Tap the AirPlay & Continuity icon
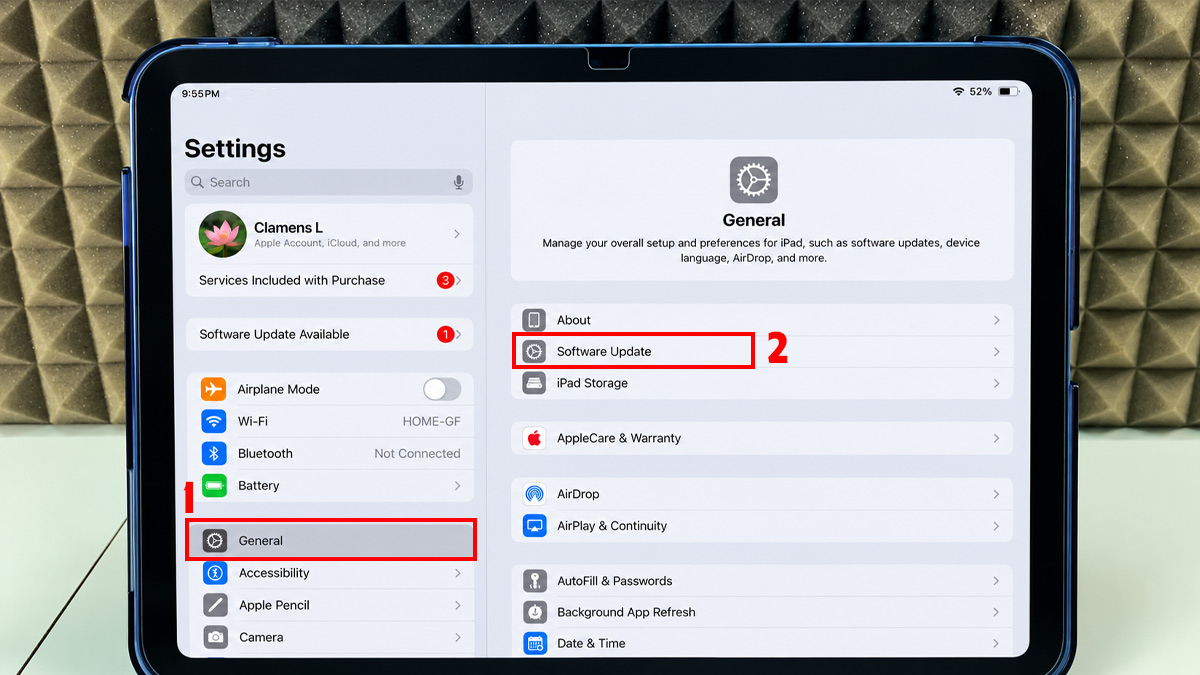Screen dimensions: 1200x675 pyautogui.click(x=534, y=525)
